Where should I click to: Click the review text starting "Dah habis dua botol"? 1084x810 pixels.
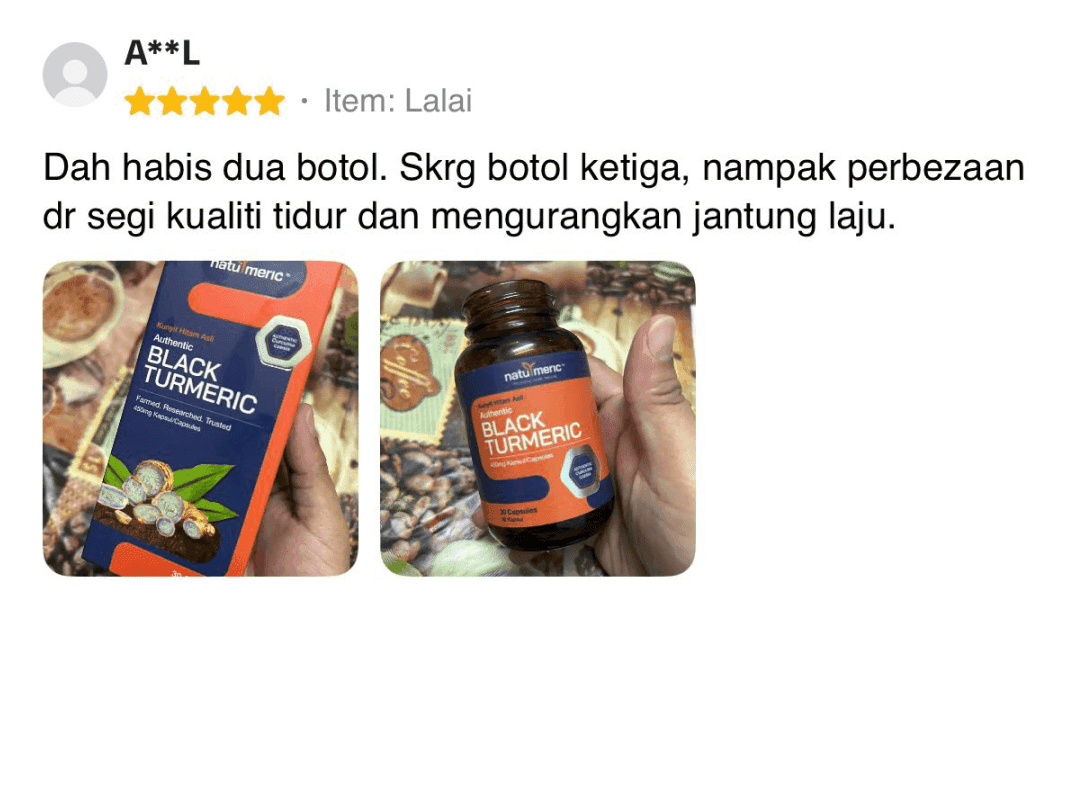tap(534, 192)
